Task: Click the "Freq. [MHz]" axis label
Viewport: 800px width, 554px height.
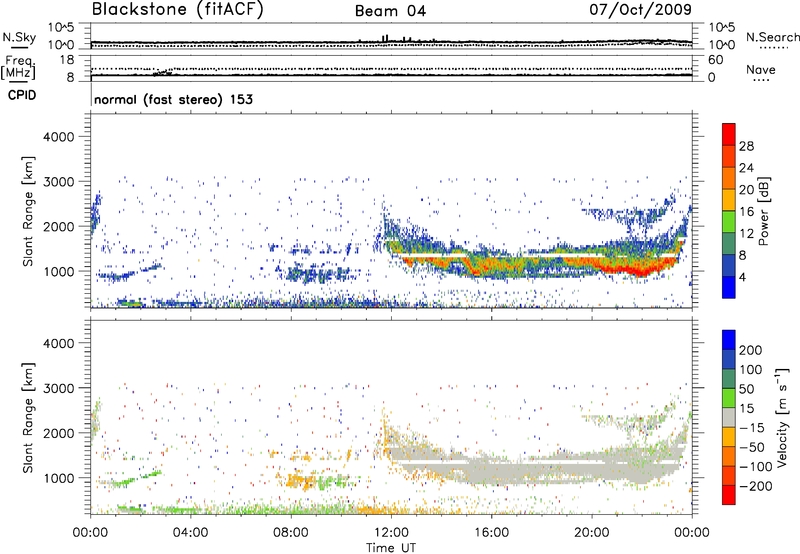Action: (x=18, y=67)
